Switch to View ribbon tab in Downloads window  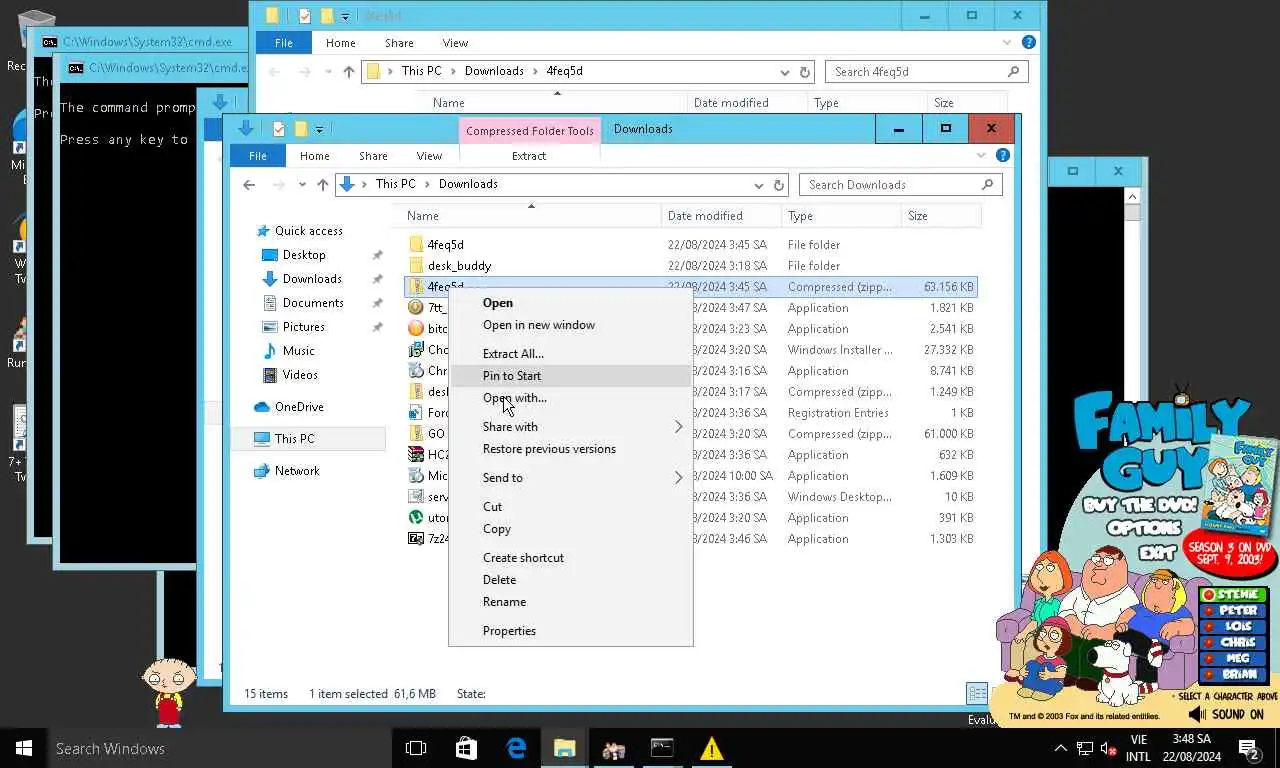pos(429,156)
